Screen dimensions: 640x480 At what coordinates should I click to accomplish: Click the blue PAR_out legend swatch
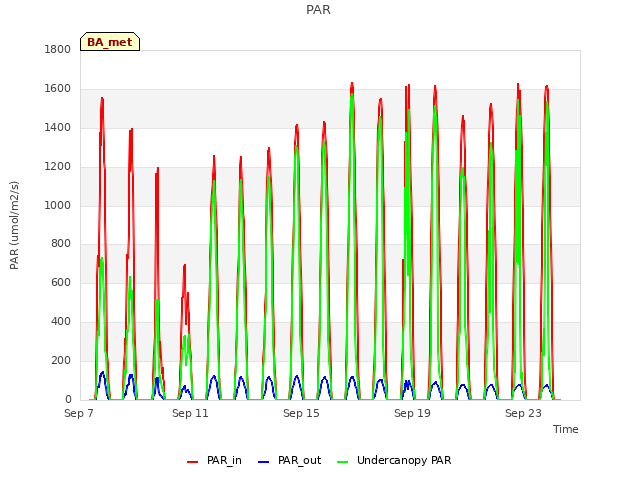pos(264,462)
